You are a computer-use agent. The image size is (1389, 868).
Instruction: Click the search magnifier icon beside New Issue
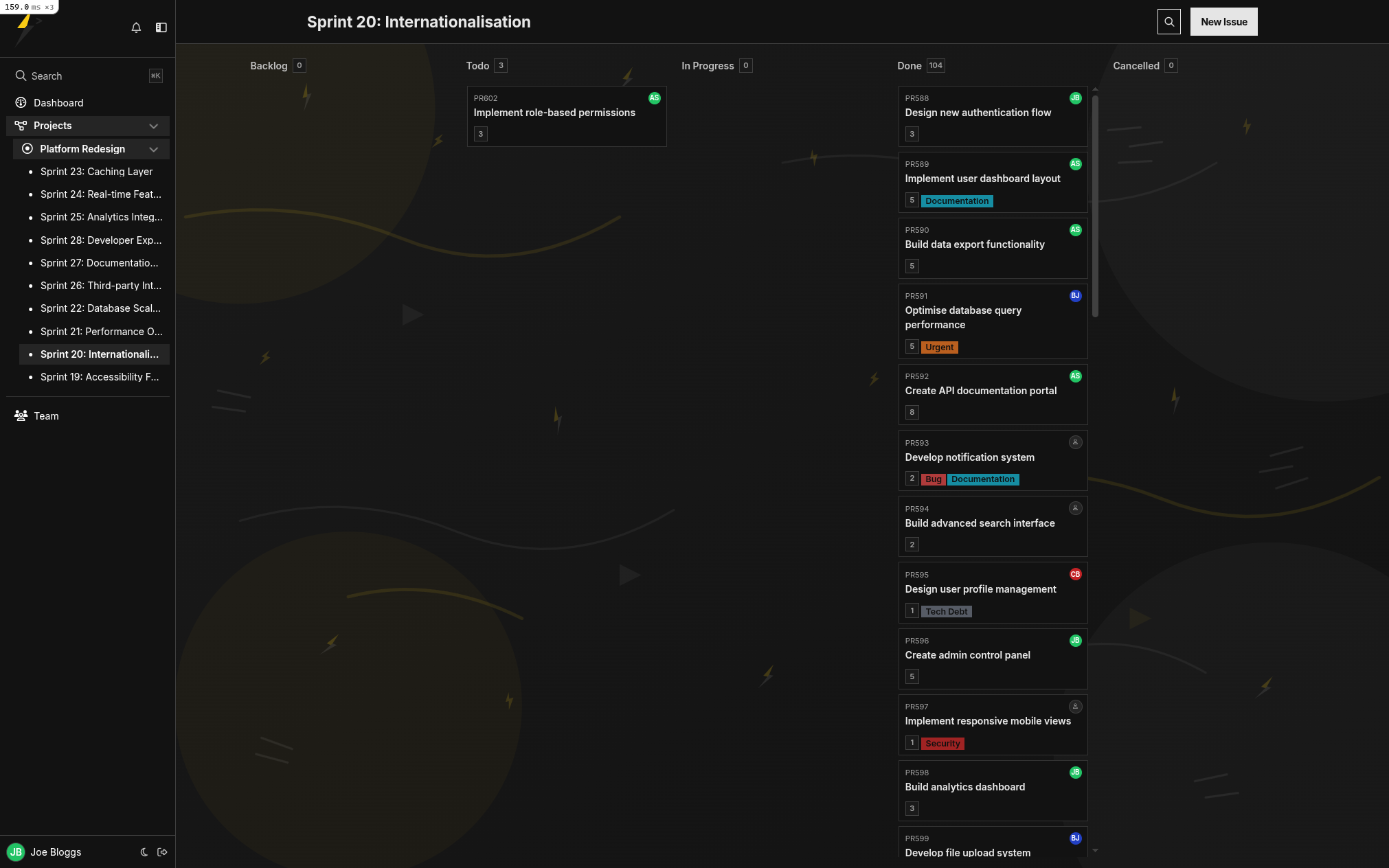1168,22
